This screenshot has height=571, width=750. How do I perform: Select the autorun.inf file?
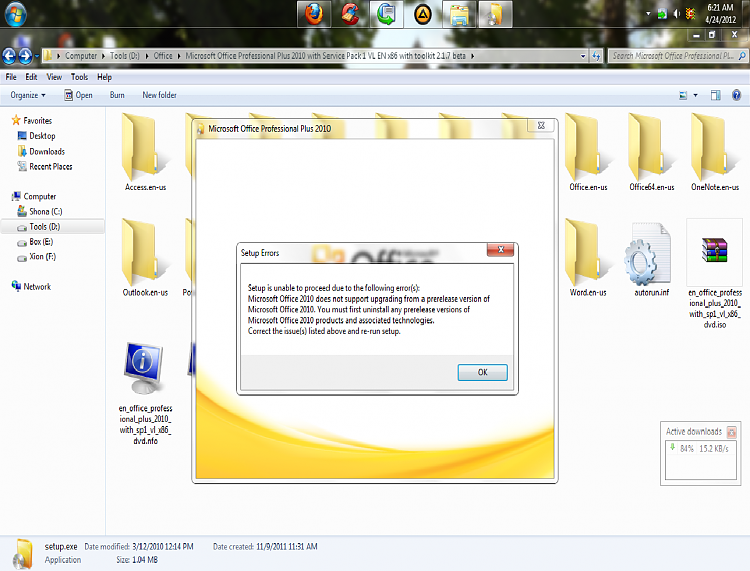coord(651,259)
